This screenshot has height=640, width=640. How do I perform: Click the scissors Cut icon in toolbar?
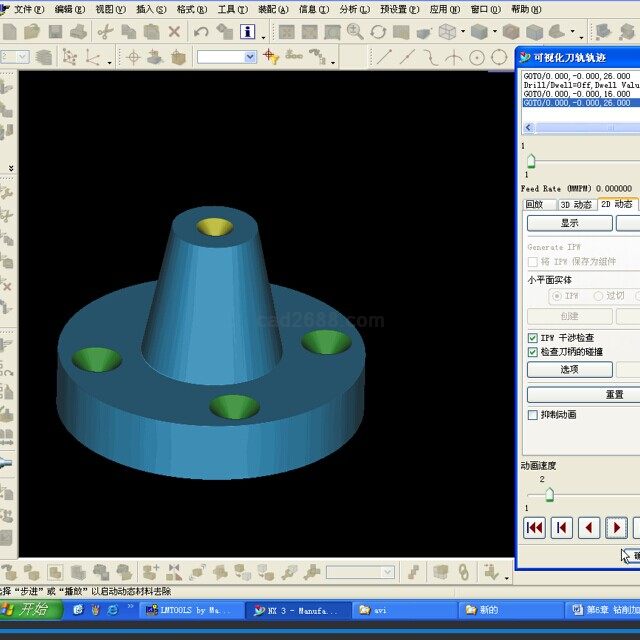coord(104,32)
